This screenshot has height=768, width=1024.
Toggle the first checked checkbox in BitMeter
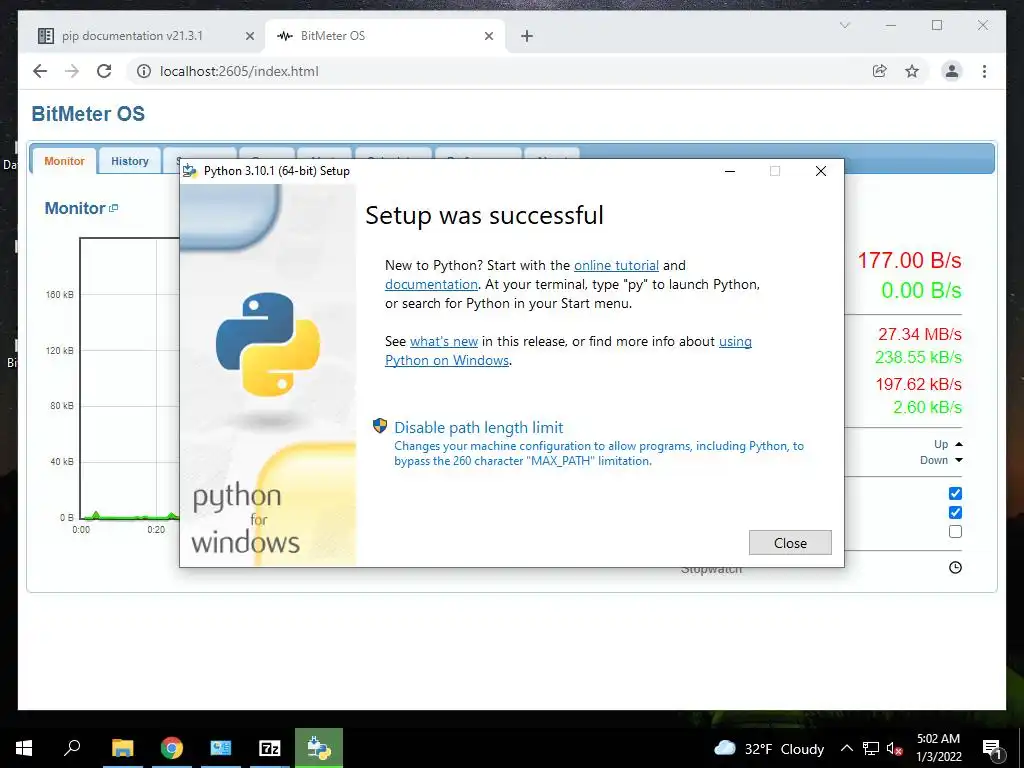click(955, 493)
